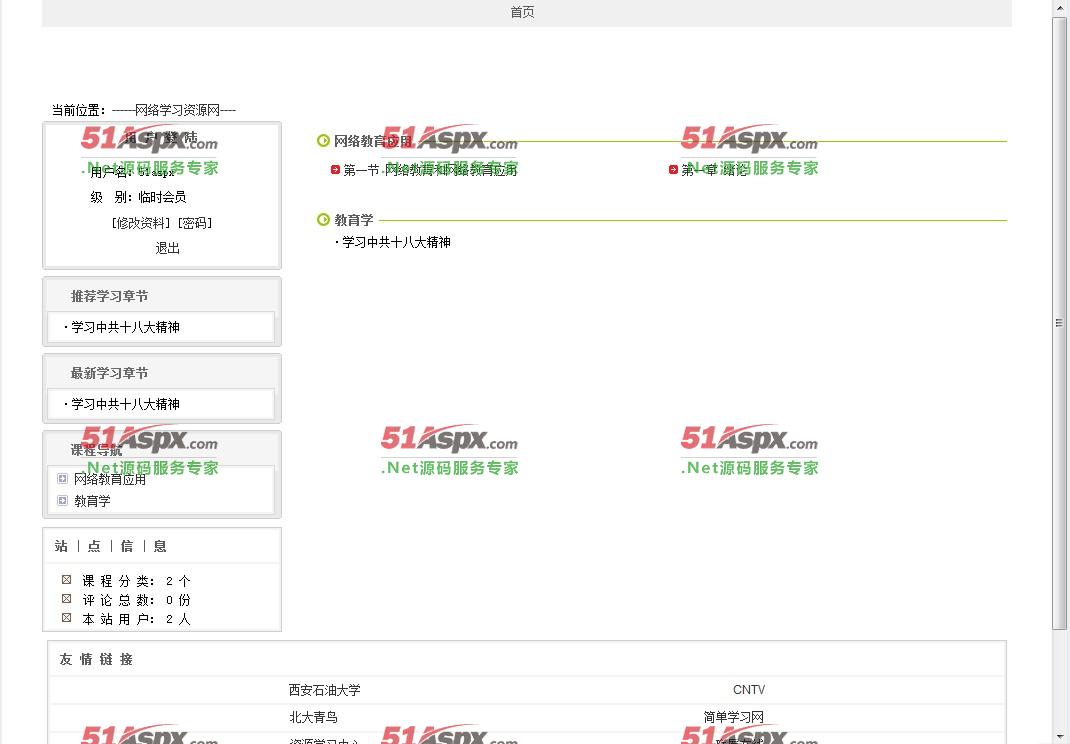Screen dimensions: 1070x744
Task: Click the 推荐学习章节 panel header
Action: point(109,296)
